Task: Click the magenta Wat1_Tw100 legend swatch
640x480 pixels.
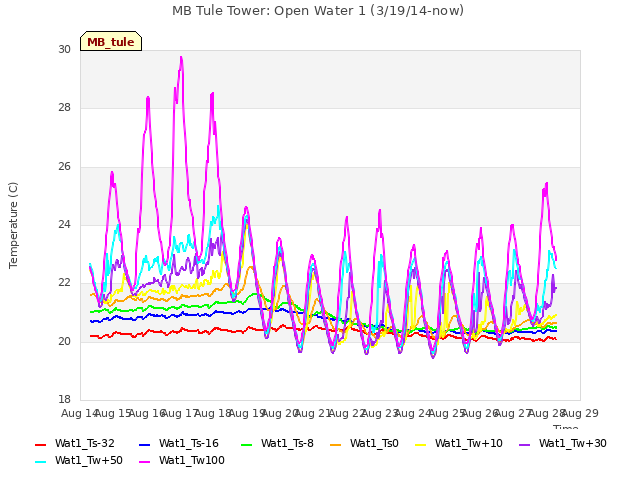Action: tap(144, 462)
